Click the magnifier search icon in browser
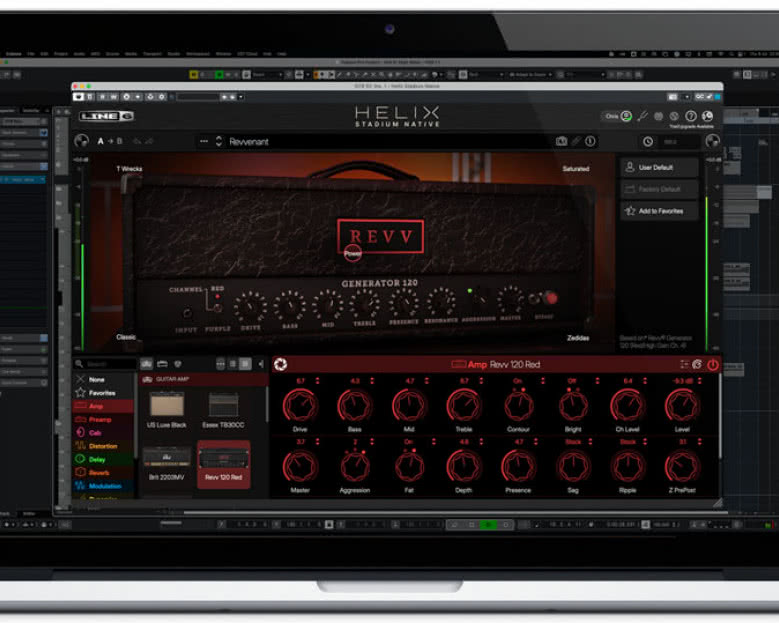 pyautogui.click(x=79, y=364)
